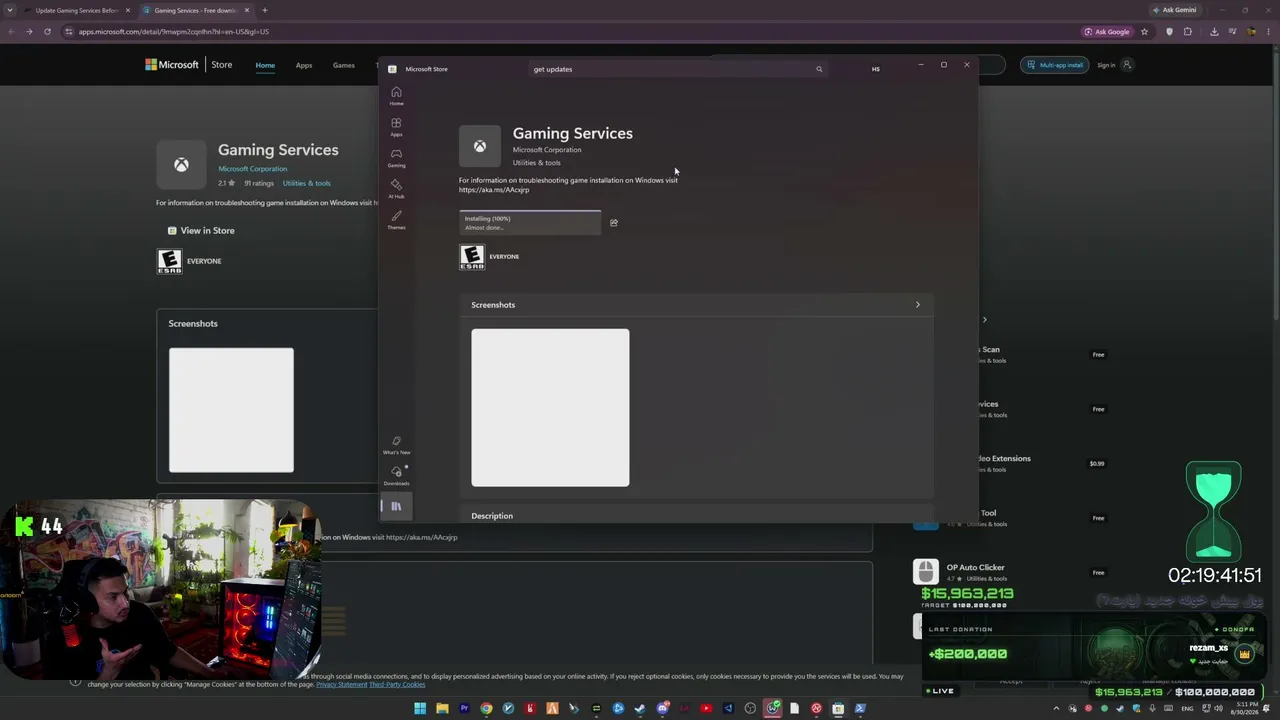Click the search field containing 'get updates'

click(x=678, y=69)
